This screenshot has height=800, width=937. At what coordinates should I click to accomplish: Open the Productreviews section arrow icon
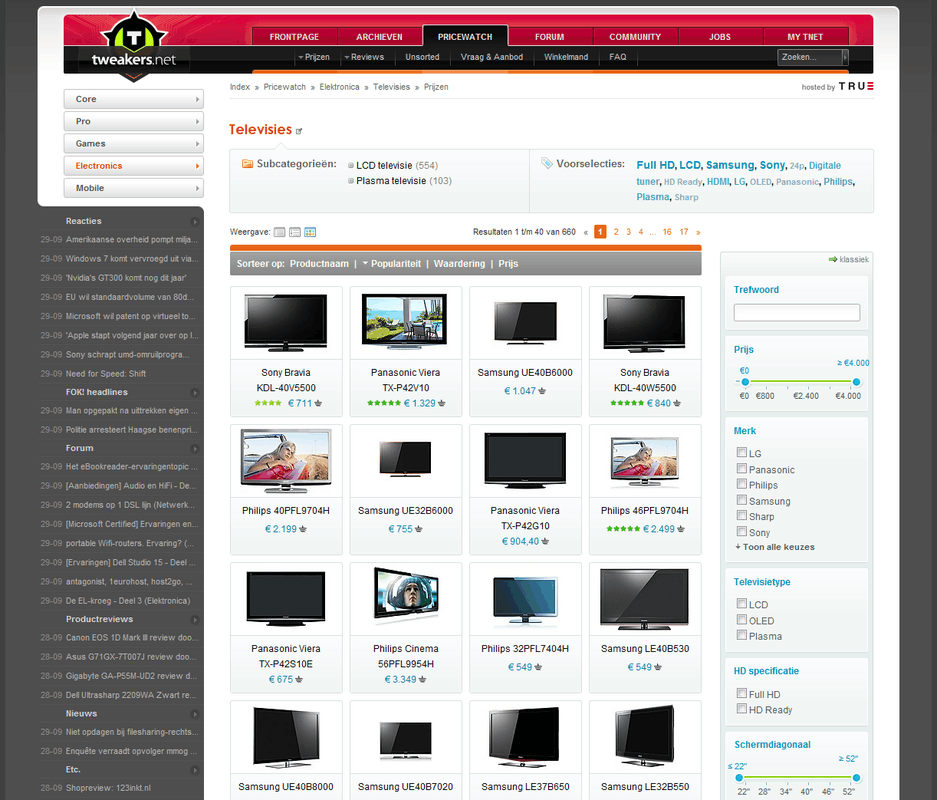[x=195, y=620]
